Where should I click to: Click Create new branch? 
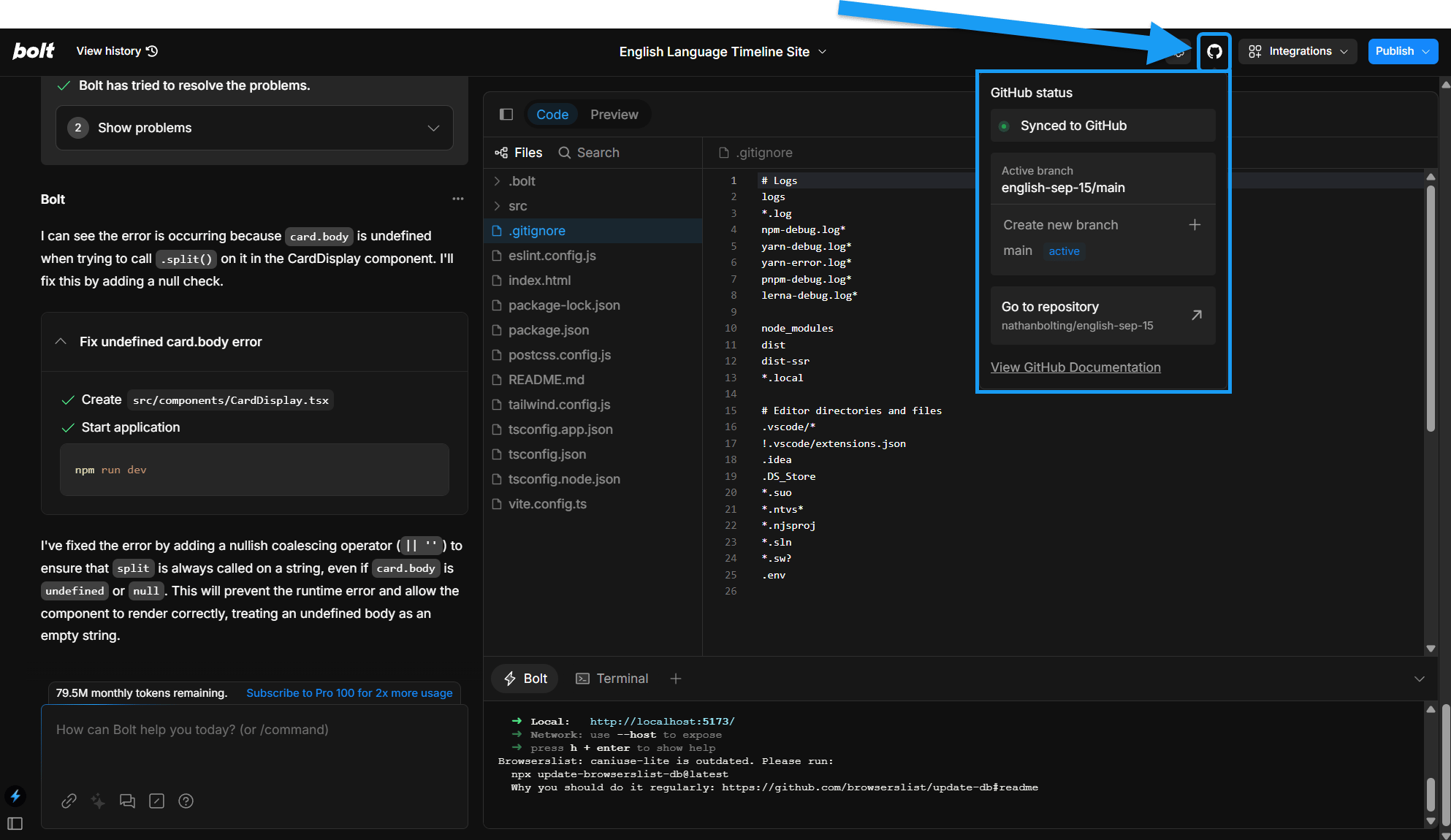point(1102,225)
